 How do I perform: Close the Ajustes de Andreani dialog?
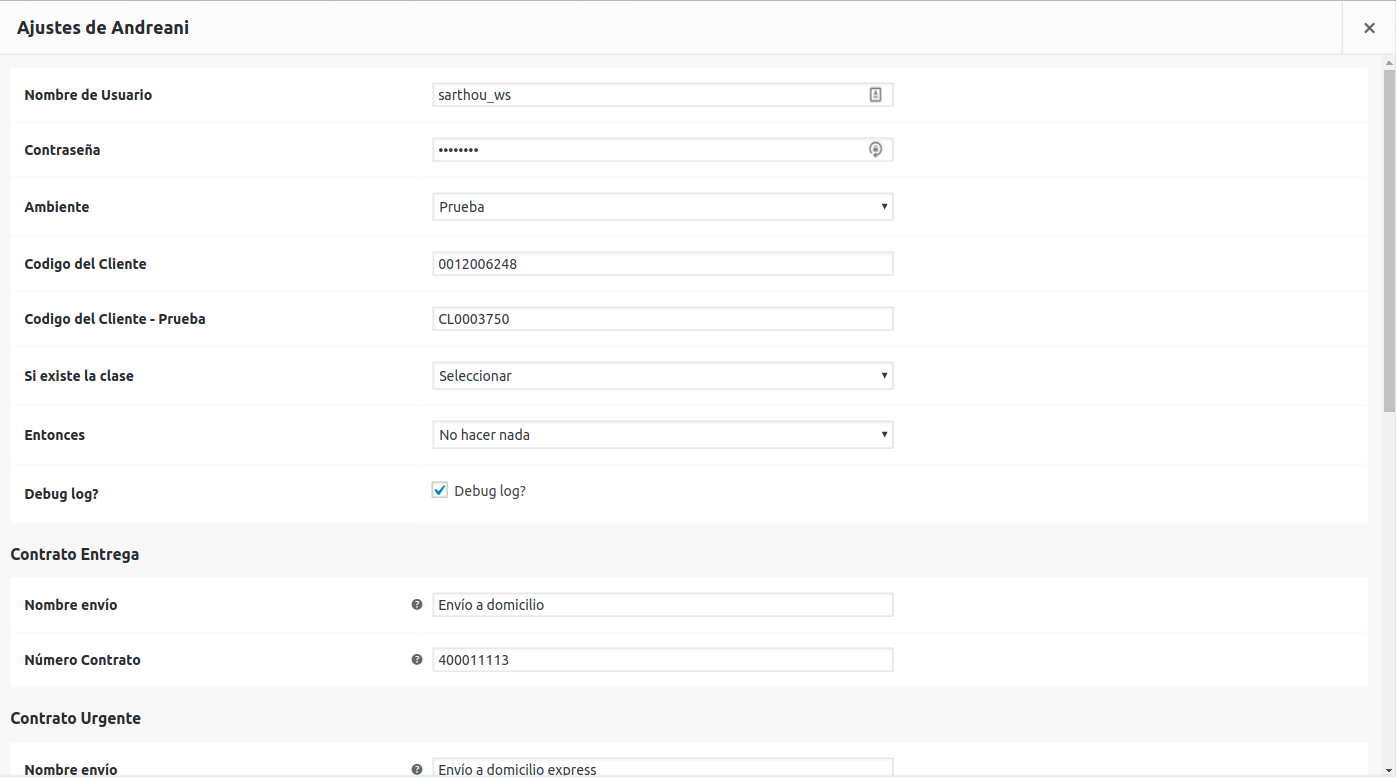click(x=1369, y=28)
